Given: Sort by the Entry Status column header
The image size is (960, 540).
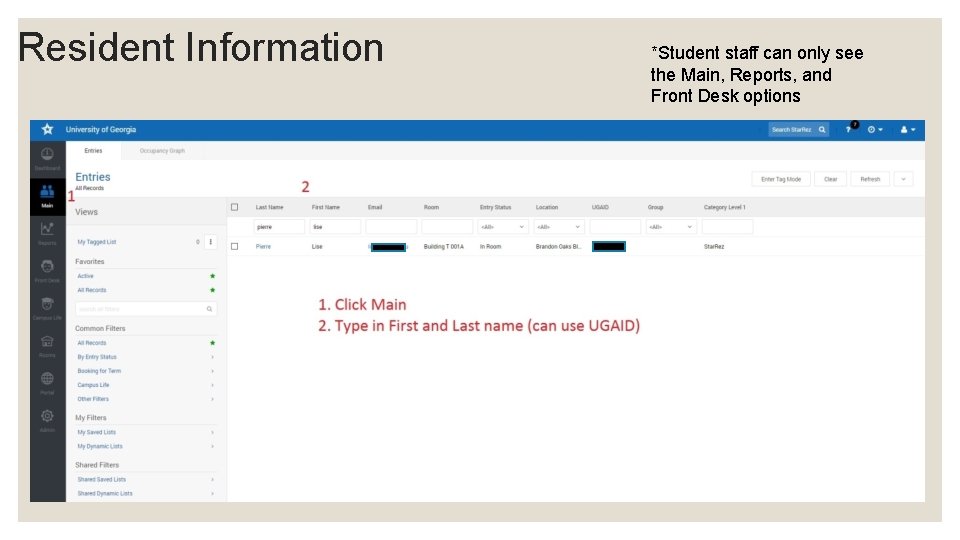Looking at the screenshot, I should click(495, 207).
